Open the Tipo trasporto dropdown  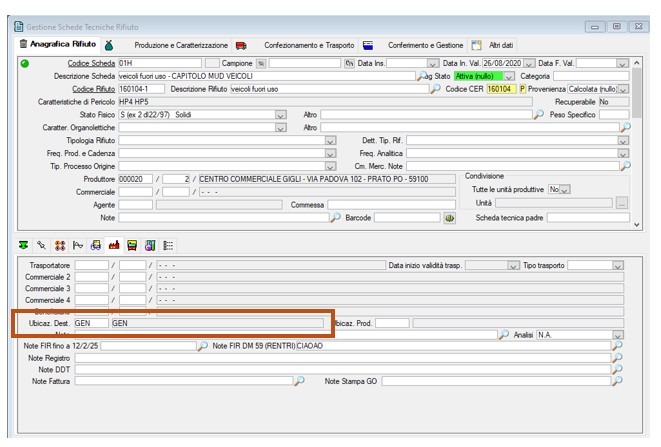click(617, 265)
